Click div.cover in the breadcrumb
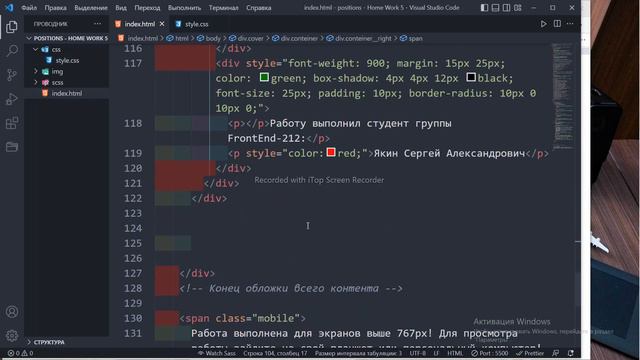 coord(251,38)
